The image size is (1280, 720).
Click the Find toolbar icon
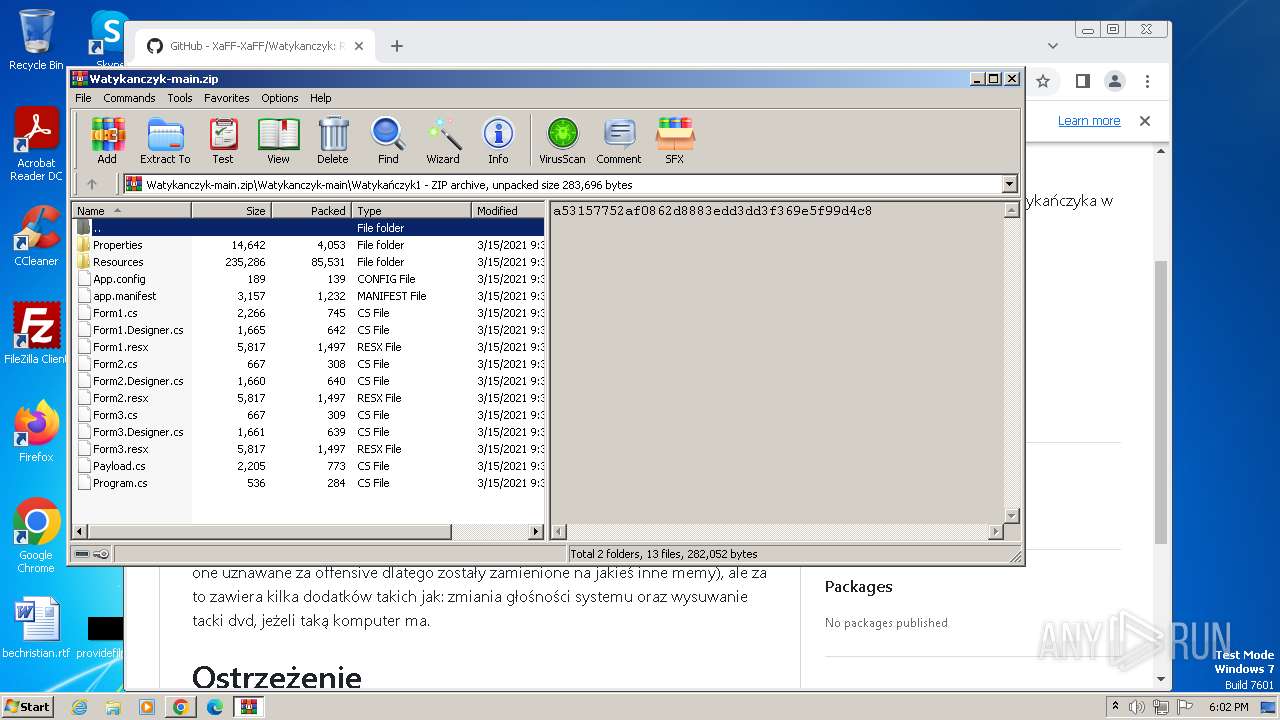[388, 140]
